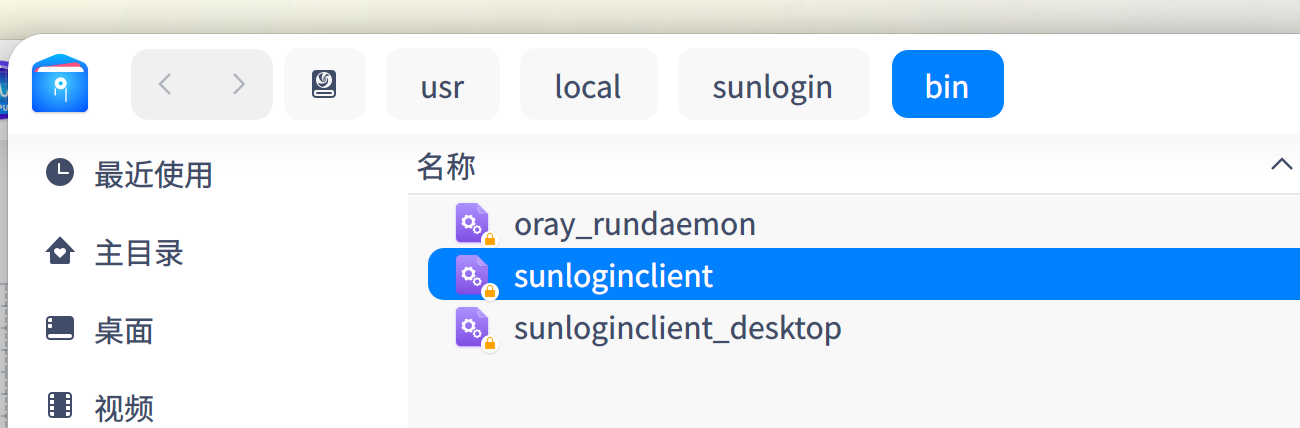
Task: Open Videos (视频) in sidebar
Action: point(124,407)
